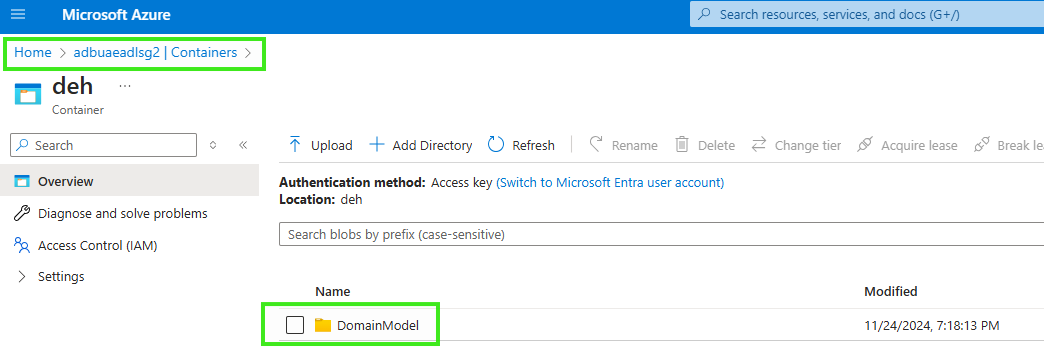Click the Delete trash can icon

(x=682, y=144)
